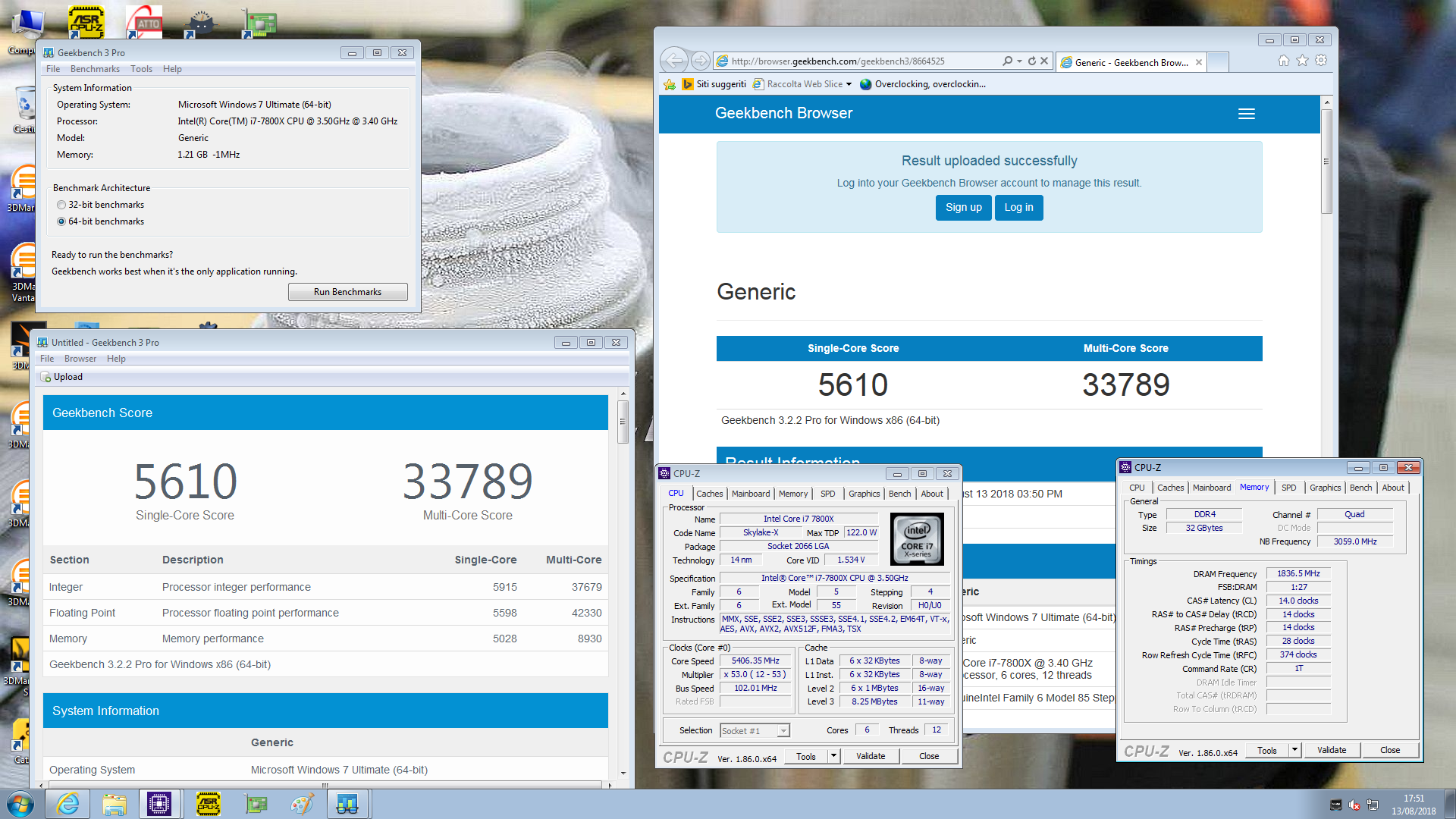Go back in Internet Explorer

[674, 61]
